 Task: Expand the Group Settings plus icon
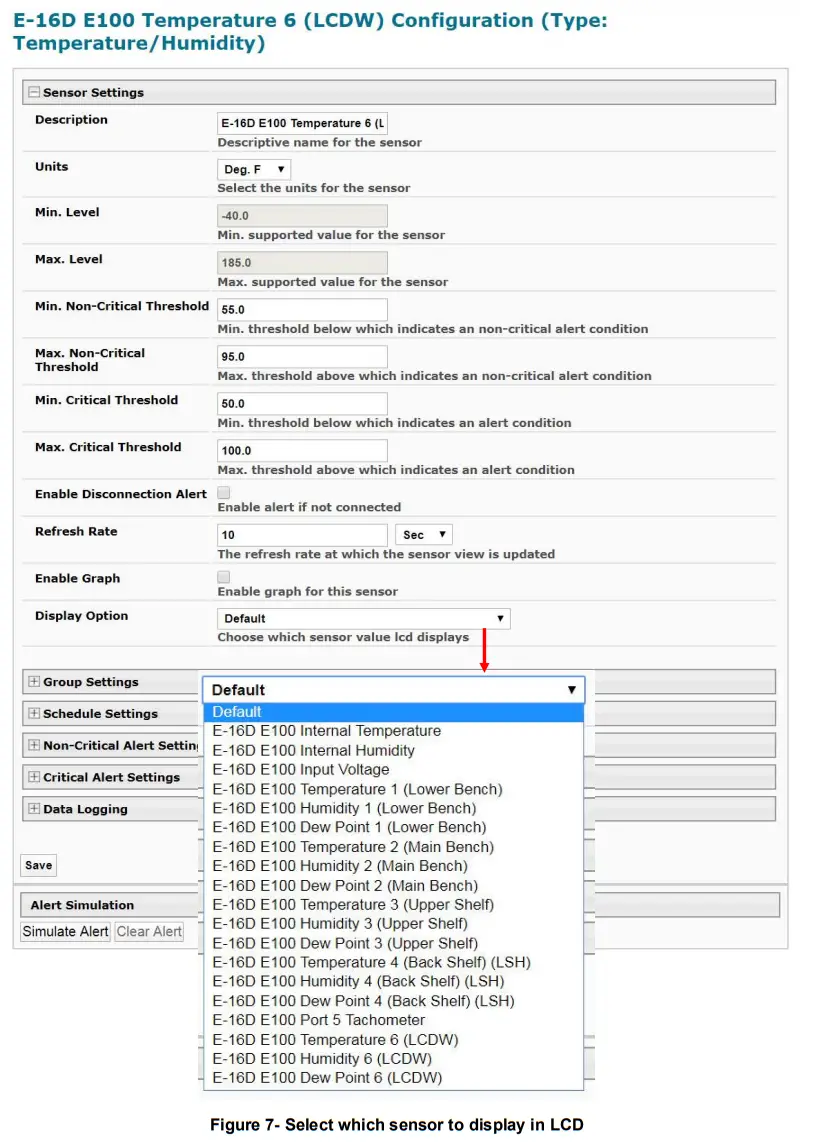pyautogui.click(x=34, y=682)
